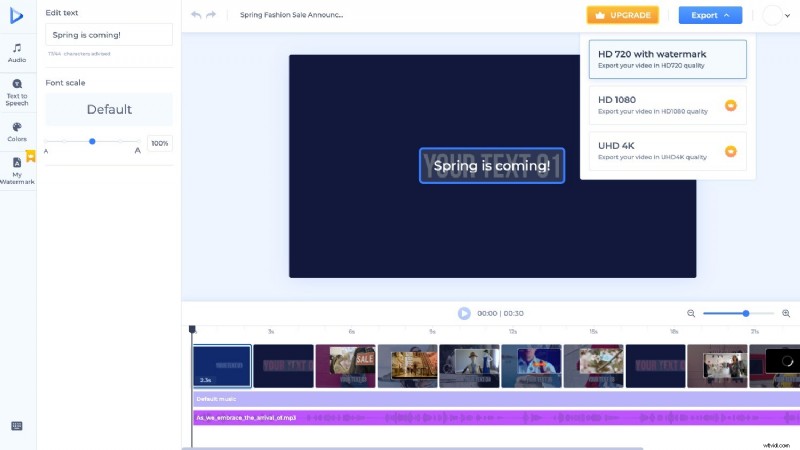Viewport: 800px width, 450px height.
Task: Choose UHD 4K export option
Action: (667, 151)
